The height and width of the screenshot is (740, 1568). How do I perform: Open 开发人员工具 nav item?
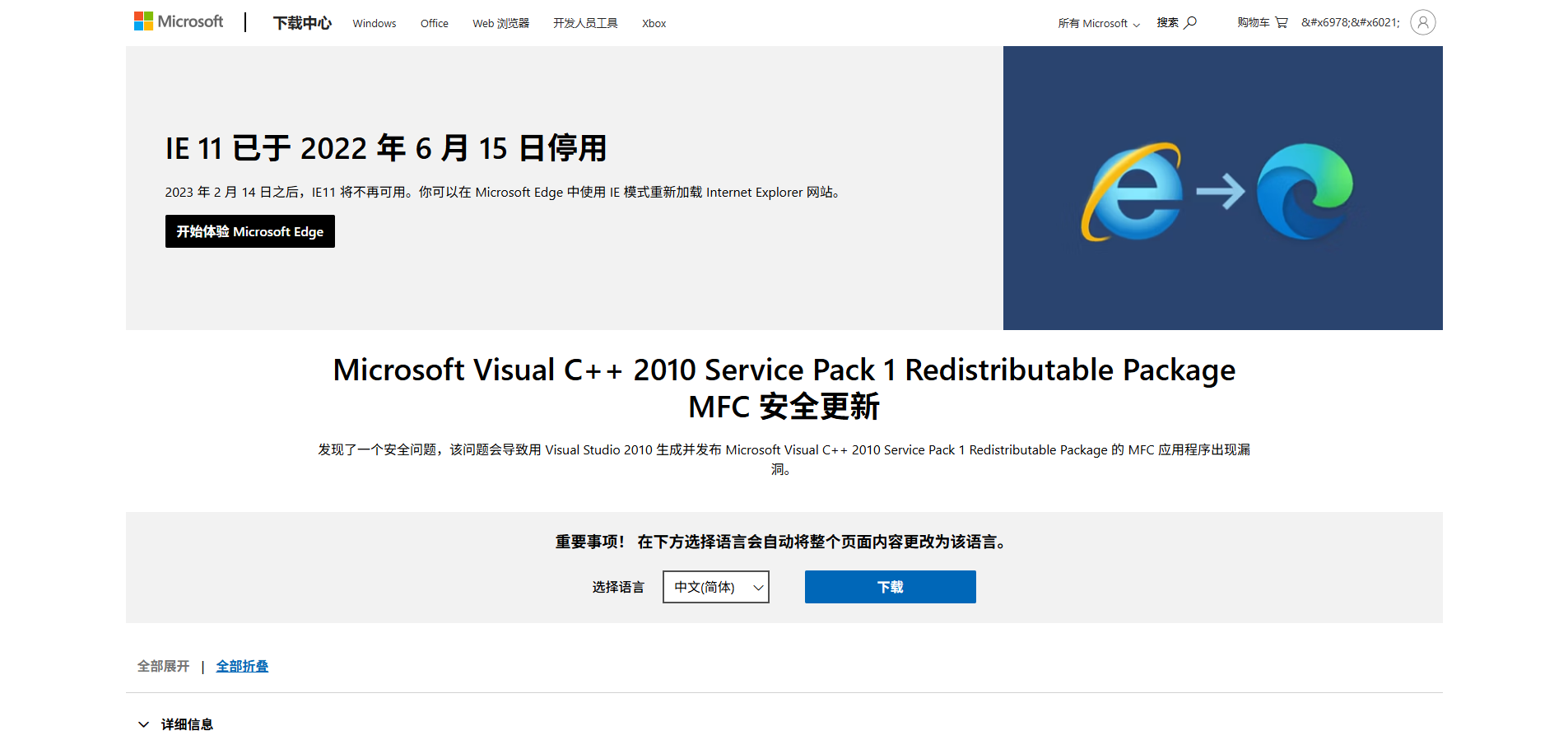(585, 23)
